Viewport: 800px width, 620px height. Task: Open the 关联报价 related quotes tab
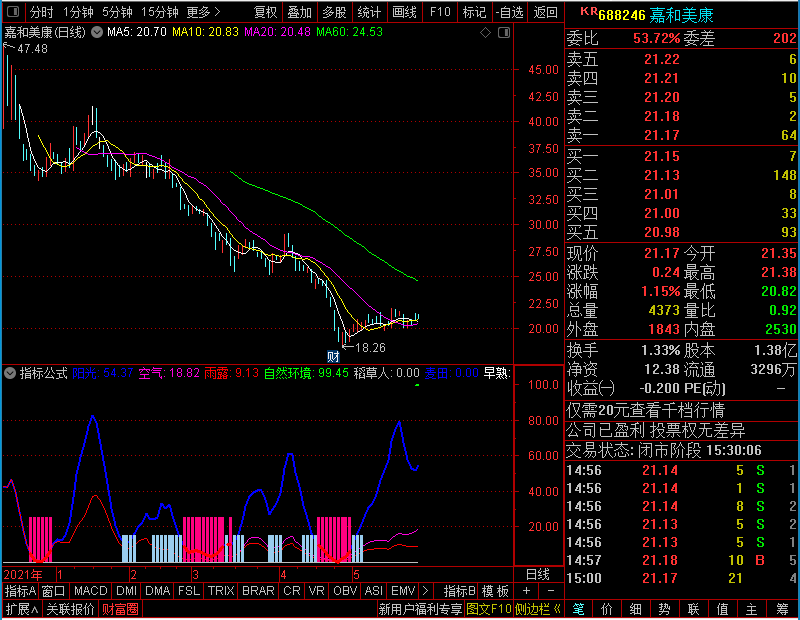[x=70, y=609]
